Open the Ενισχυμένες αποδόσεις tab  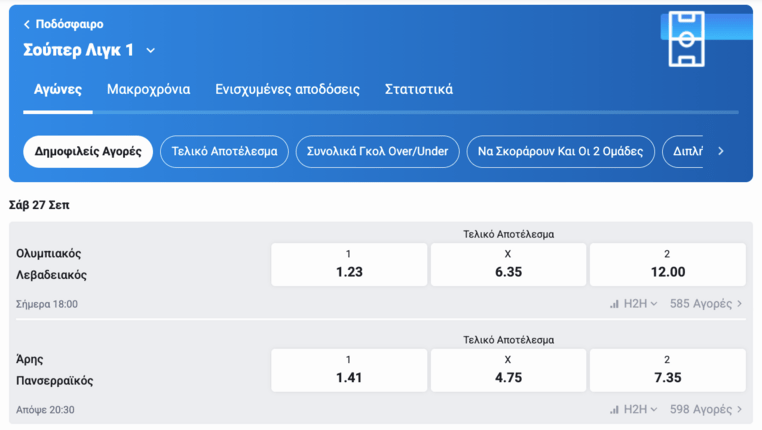tap(287, 89)
